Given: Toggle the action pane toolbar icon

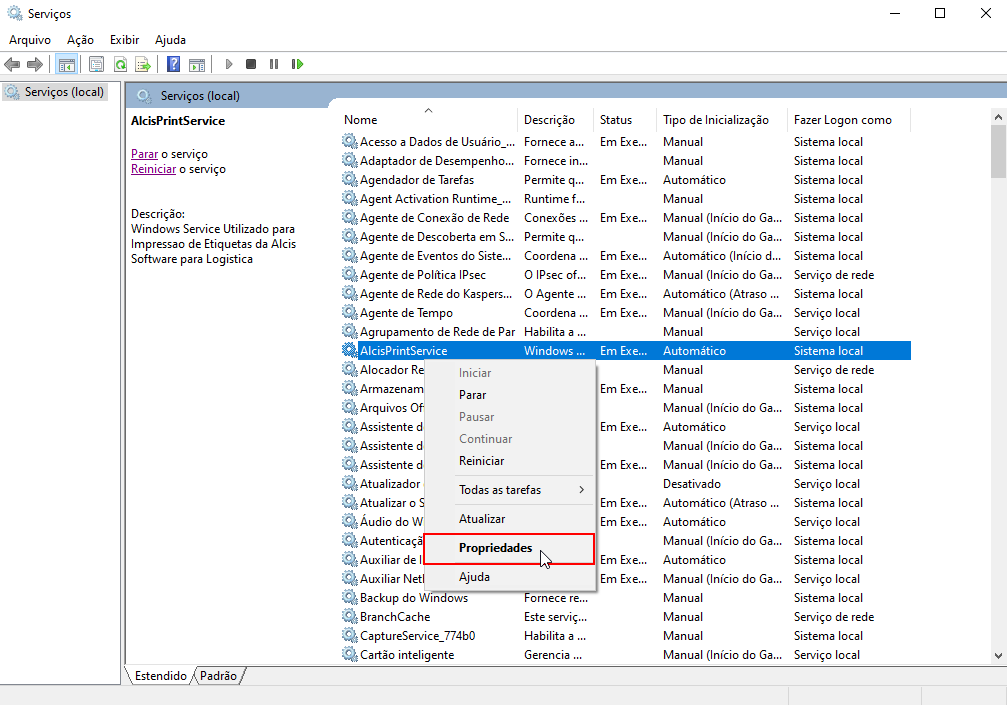Looking at the screenshot, I should (x=197, y=64).
